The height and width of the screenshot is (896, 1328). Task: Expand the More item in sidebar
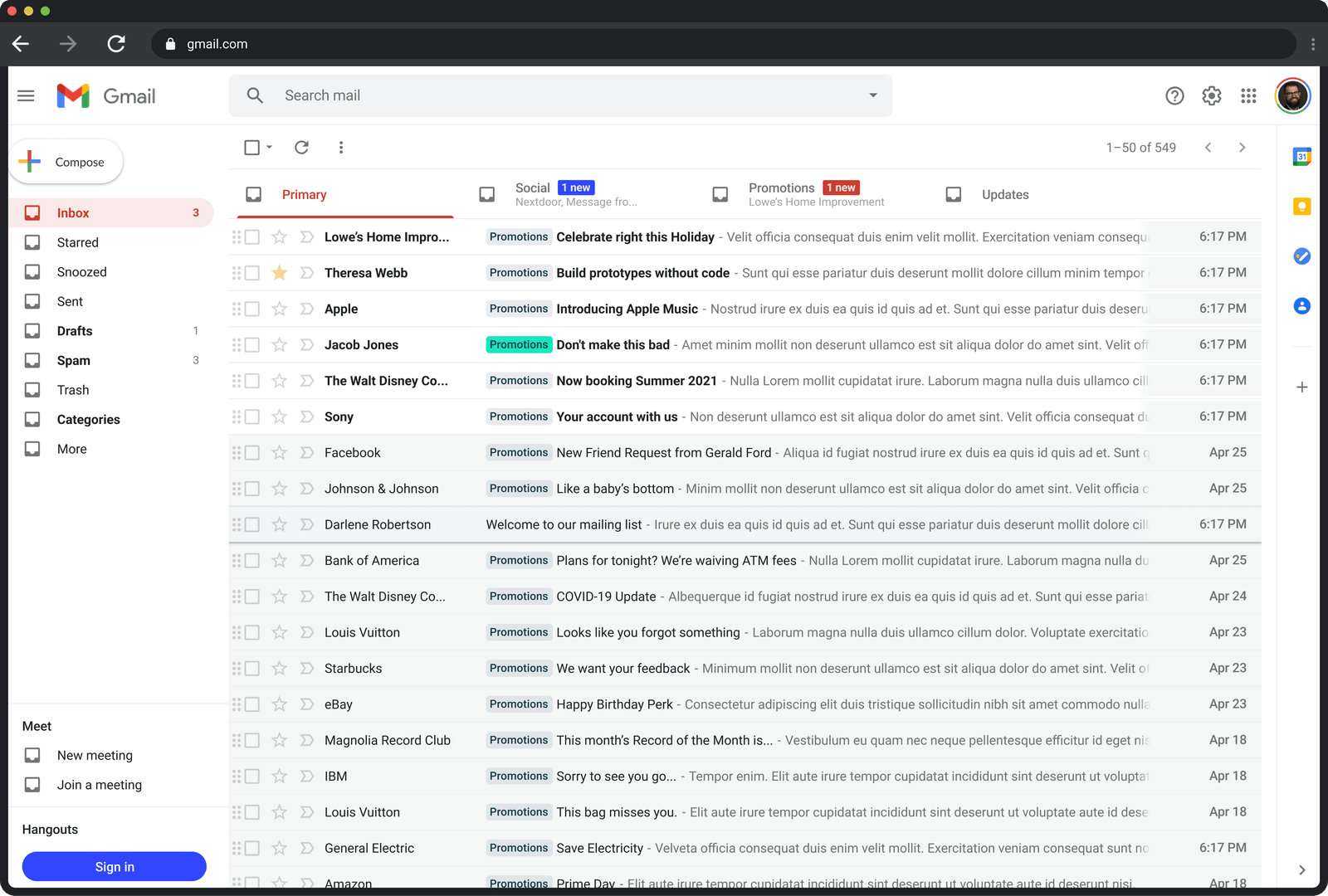point(71,449)
